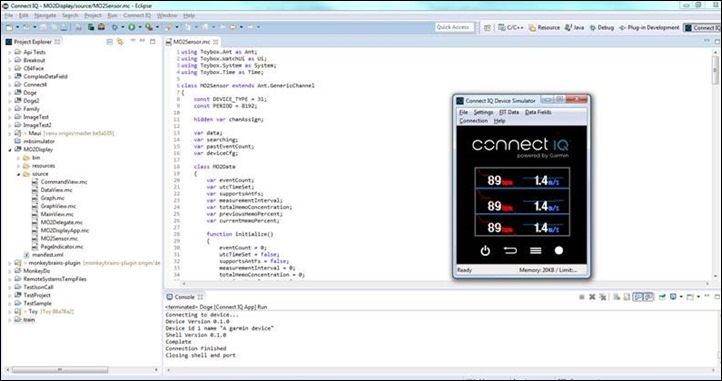Open the File menu in Eclipse

pos(9,16)
